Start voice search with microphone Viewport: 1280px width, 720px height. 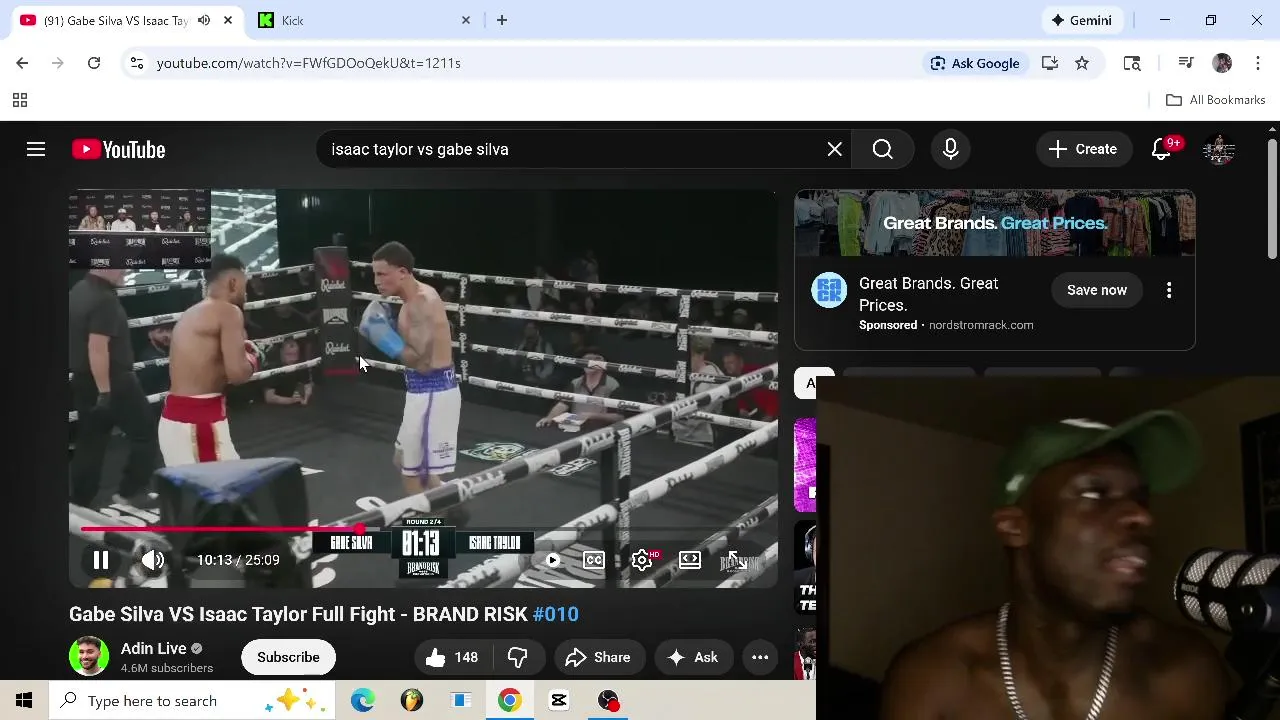coord(951,149)
